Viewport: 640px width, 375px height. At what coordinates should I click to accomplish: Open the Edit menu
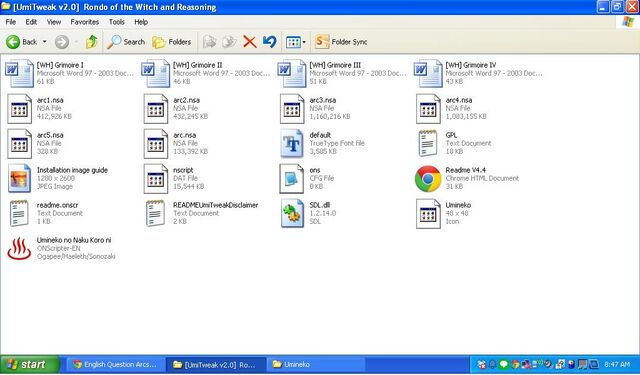(x=31, y=22)
